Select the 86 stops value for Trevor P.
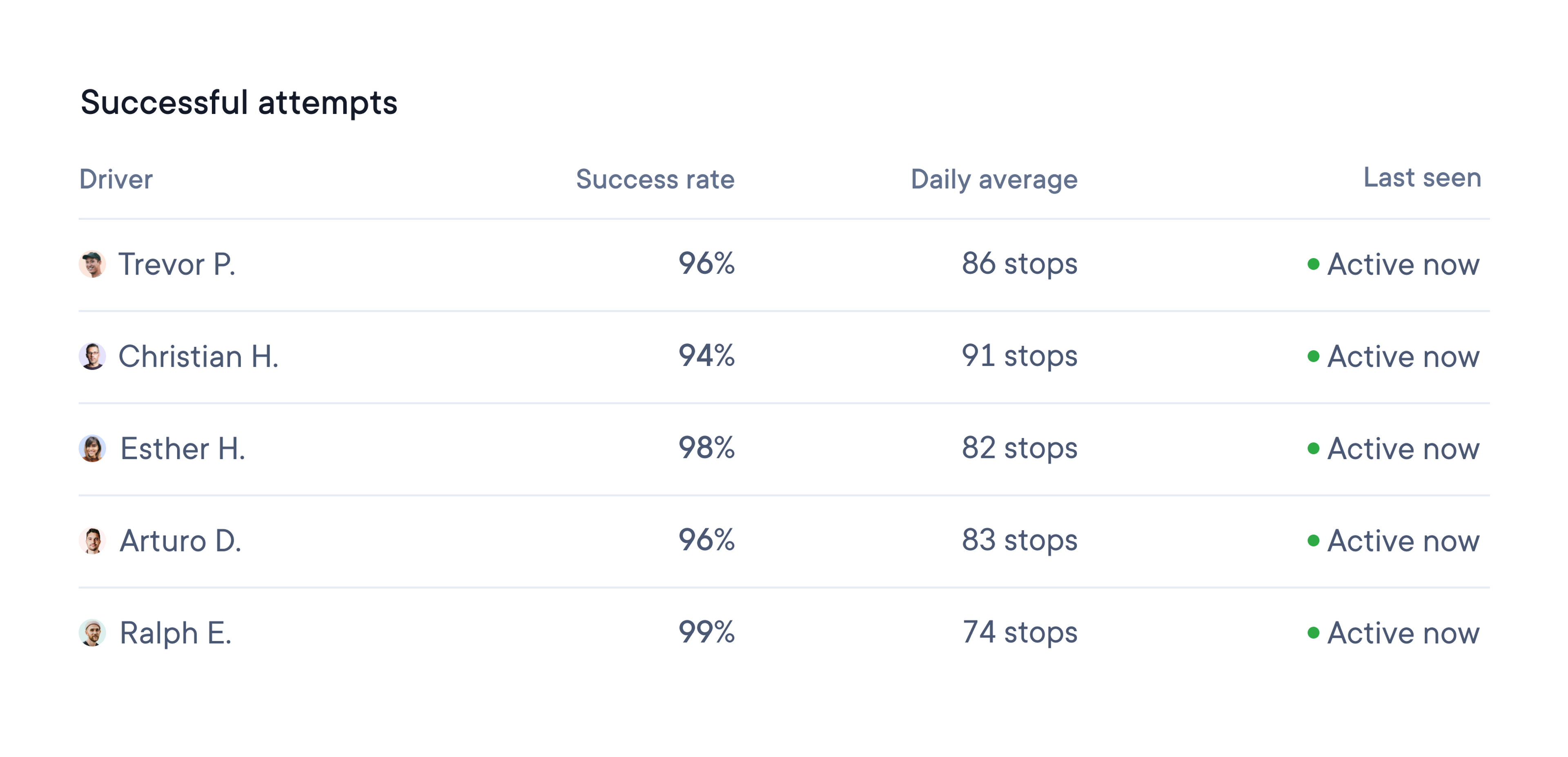Image resolution: width=1568 pixels, height=757 pixels. coord(1019,264)
